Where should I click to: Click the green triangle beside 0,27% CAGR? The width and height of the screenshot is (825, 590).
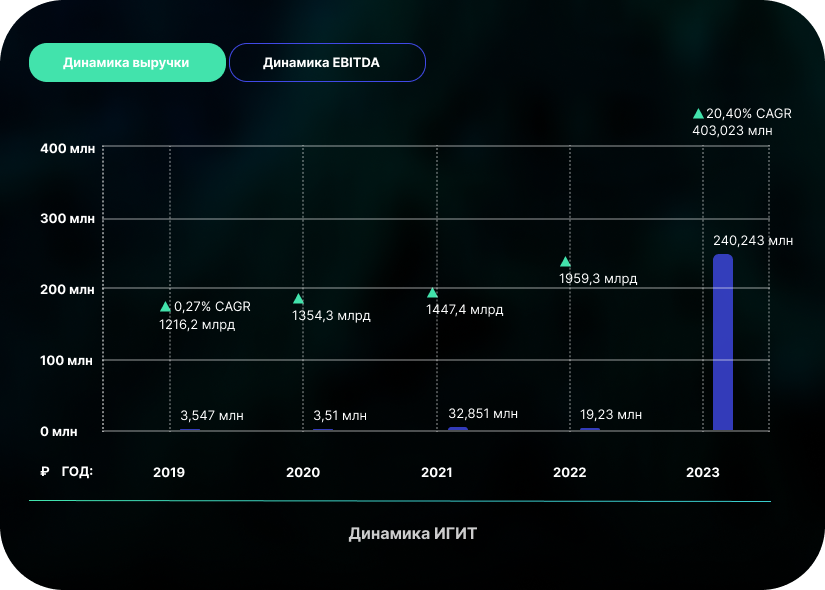(165, 306)
